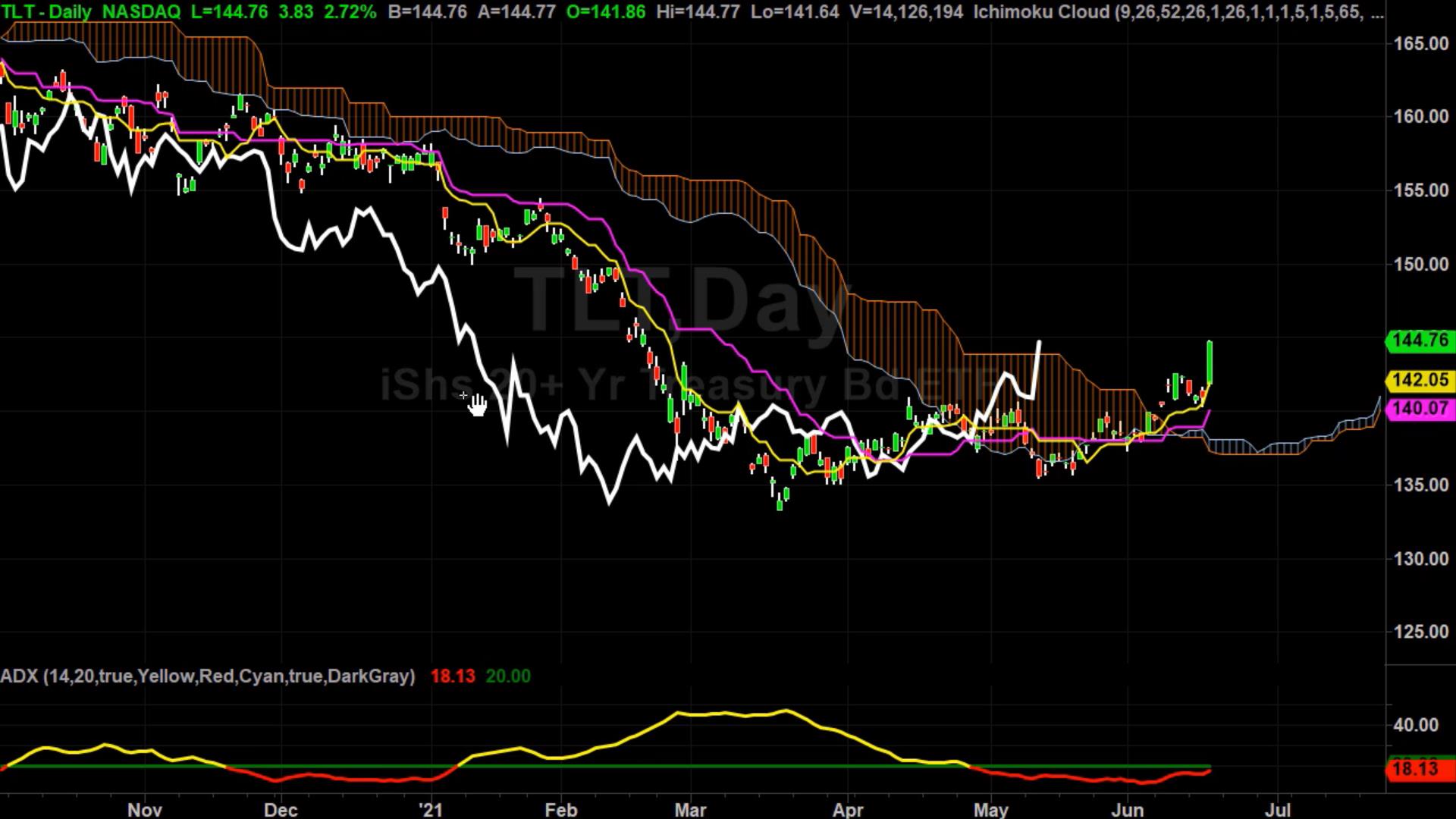
Task: Click the 135.00 price axis label
Action: click(x=1421, y=485)
